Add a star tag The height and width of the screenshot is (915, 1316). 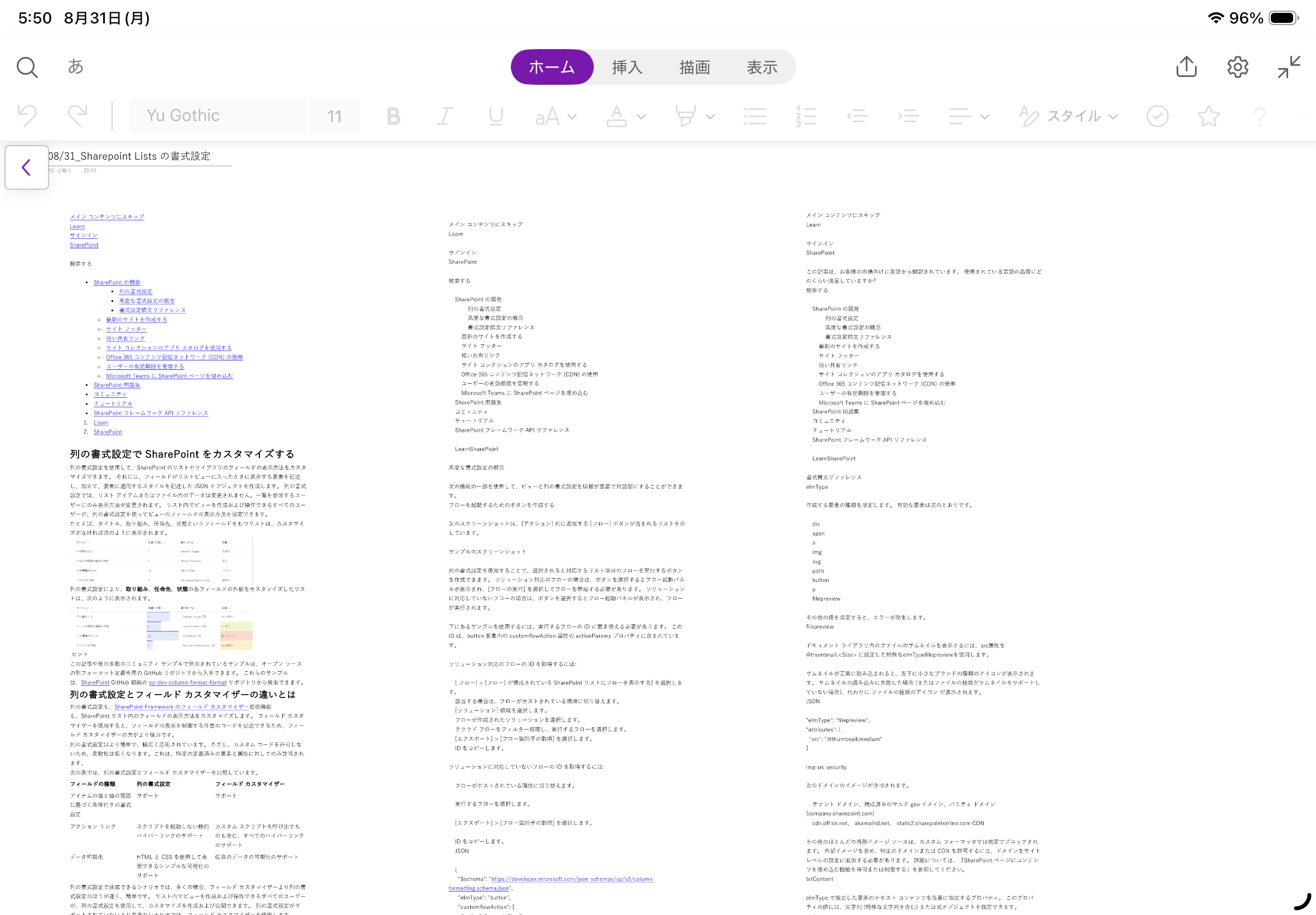(x=1208, y=117)
